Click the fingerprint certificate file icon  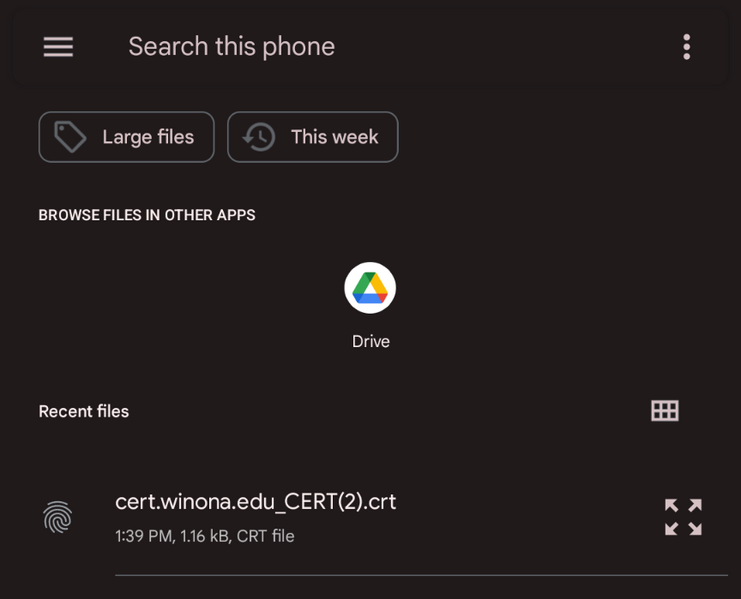coord(58,517)
